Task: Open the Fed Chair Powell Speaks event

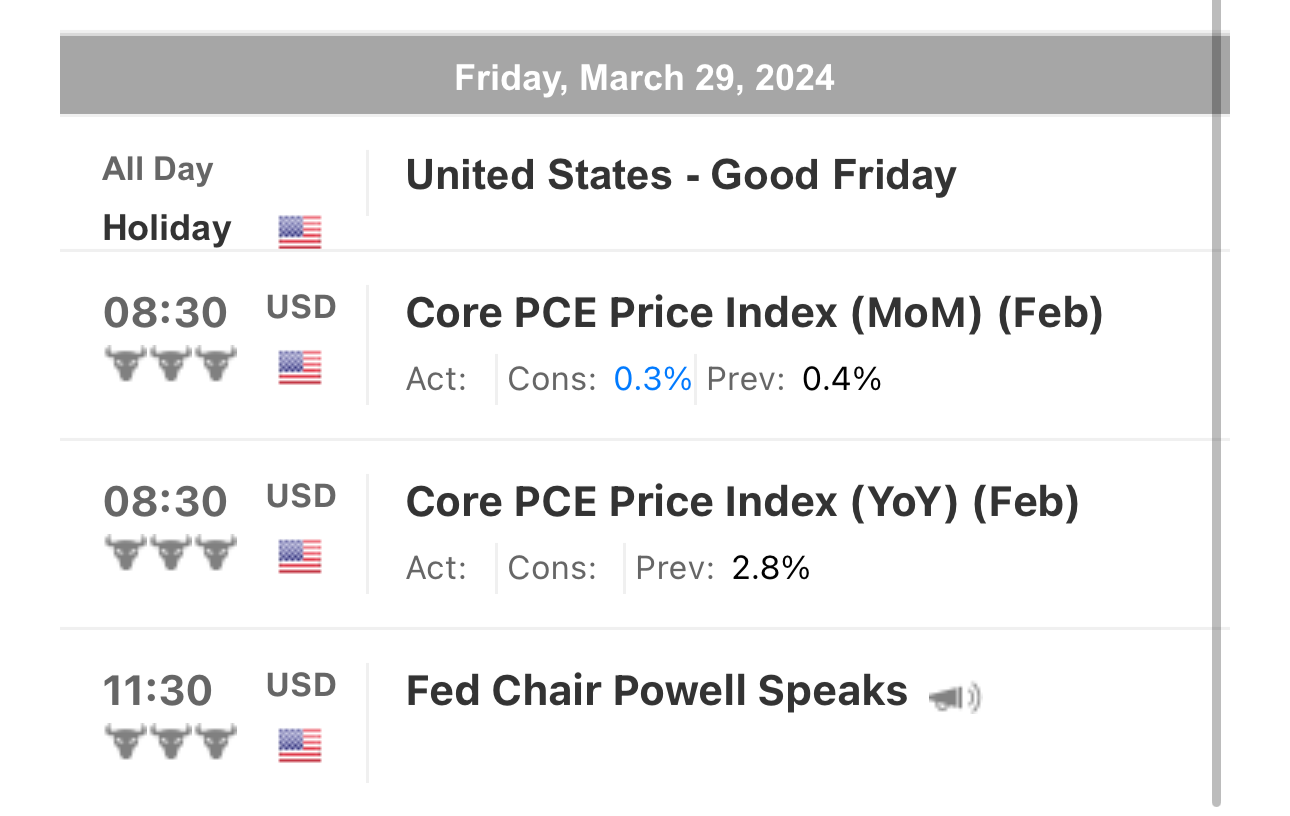Action: click(x=656, y=691)
